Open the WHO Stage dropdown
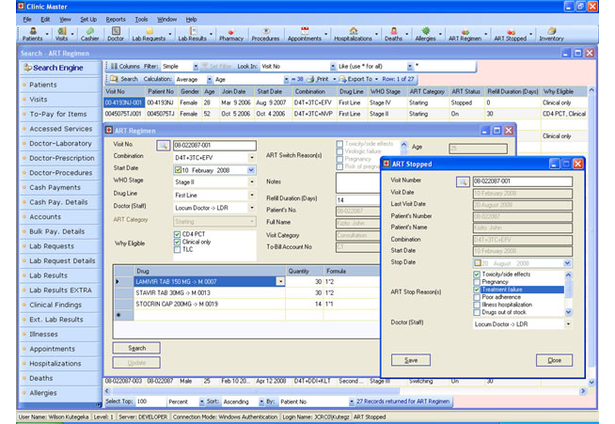 tap(252, 182)
